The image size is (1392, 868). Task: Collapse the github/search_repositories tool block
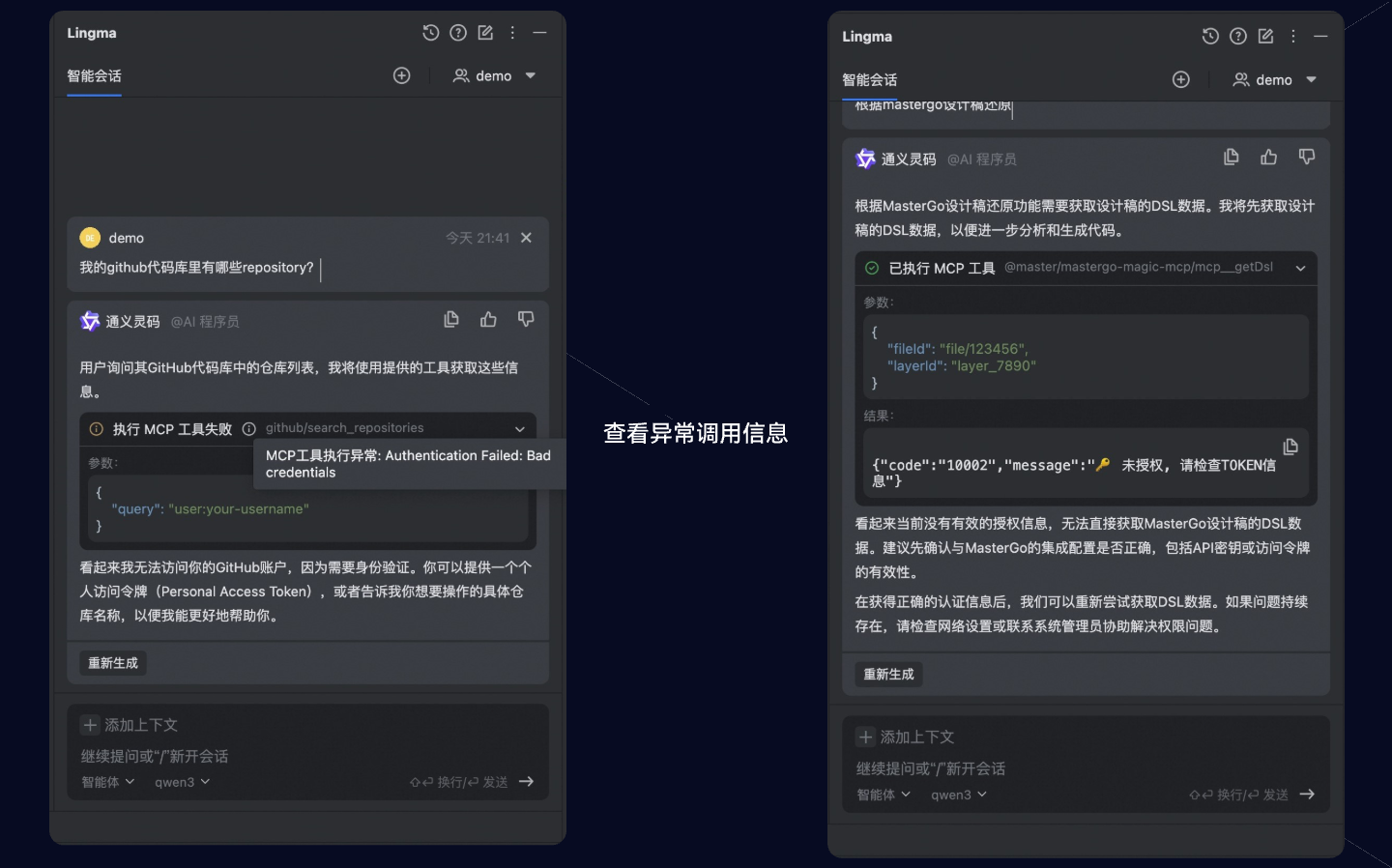520,429
